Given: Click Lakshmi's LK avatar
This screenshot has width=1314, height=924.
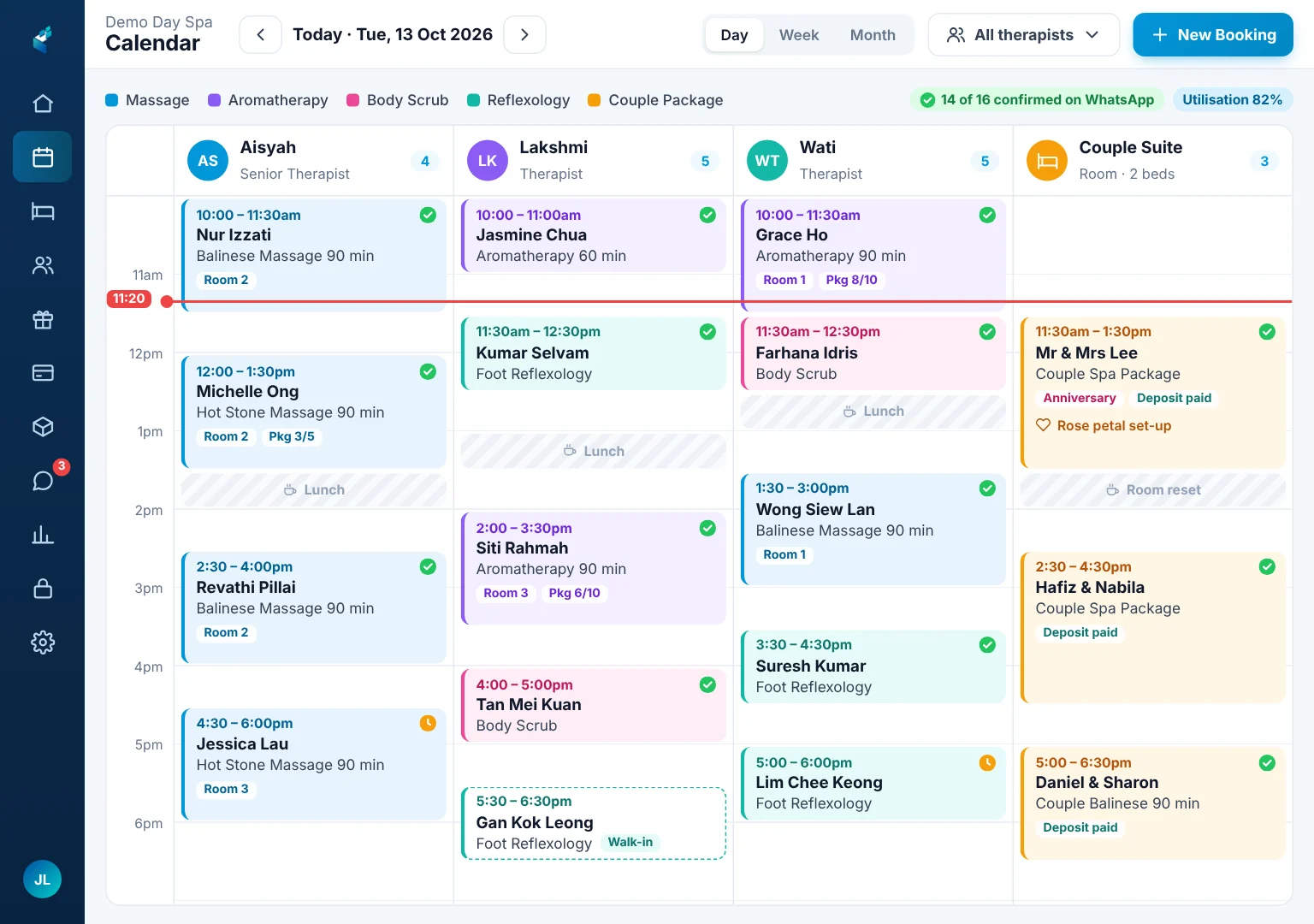Looking at the screenshot, I should pyautogui.click(x=488, y=160).
